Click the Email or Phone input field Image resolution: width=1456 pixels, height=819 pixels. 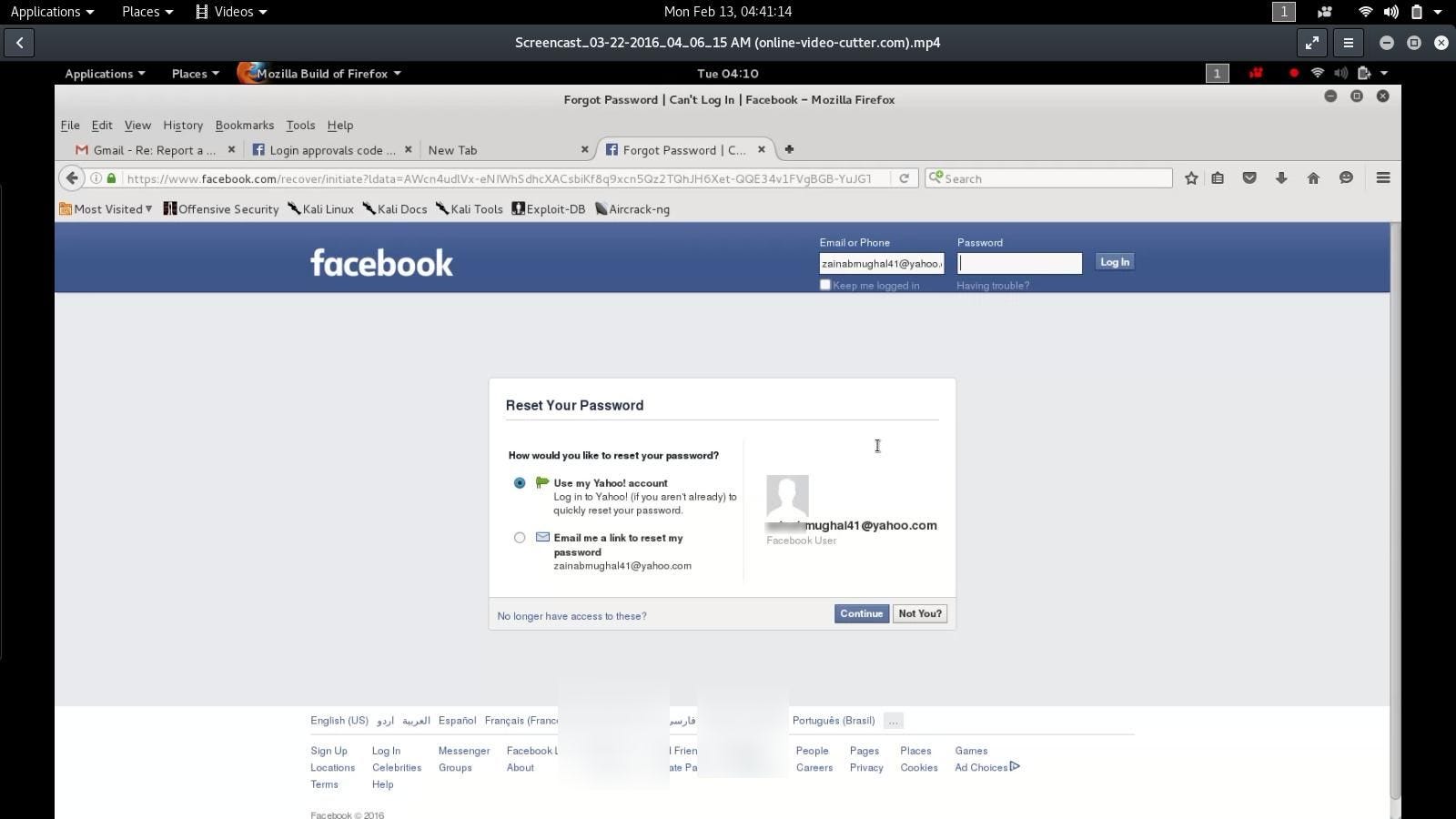tap(882, 263)
